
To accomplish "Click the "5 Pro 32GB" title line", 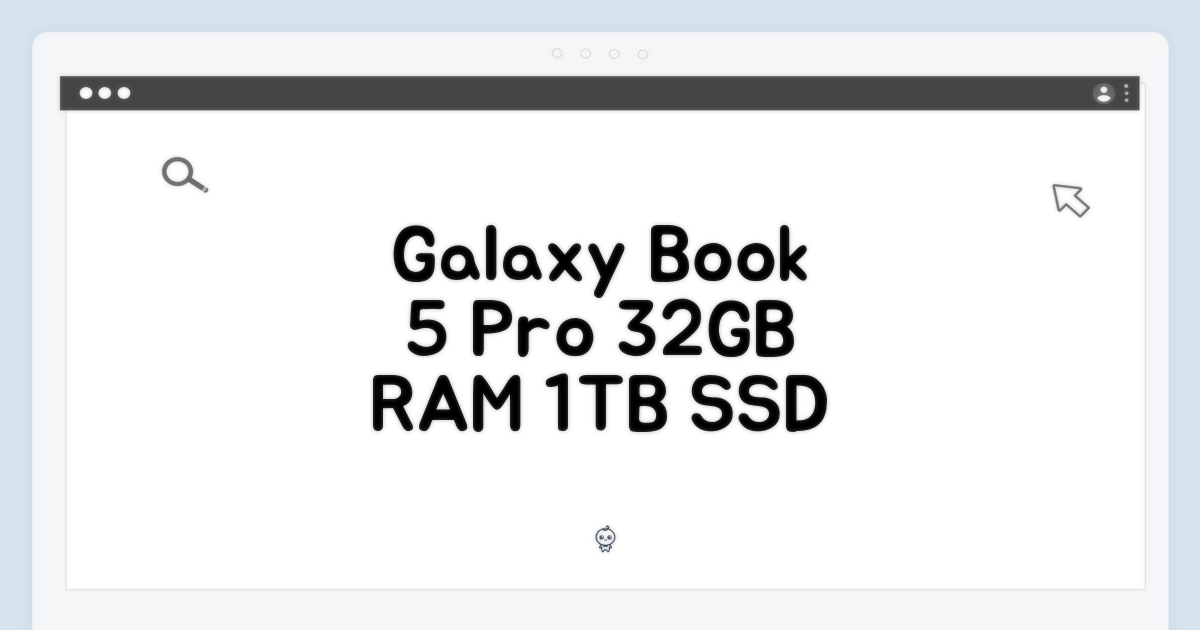I will coord(600,333).
